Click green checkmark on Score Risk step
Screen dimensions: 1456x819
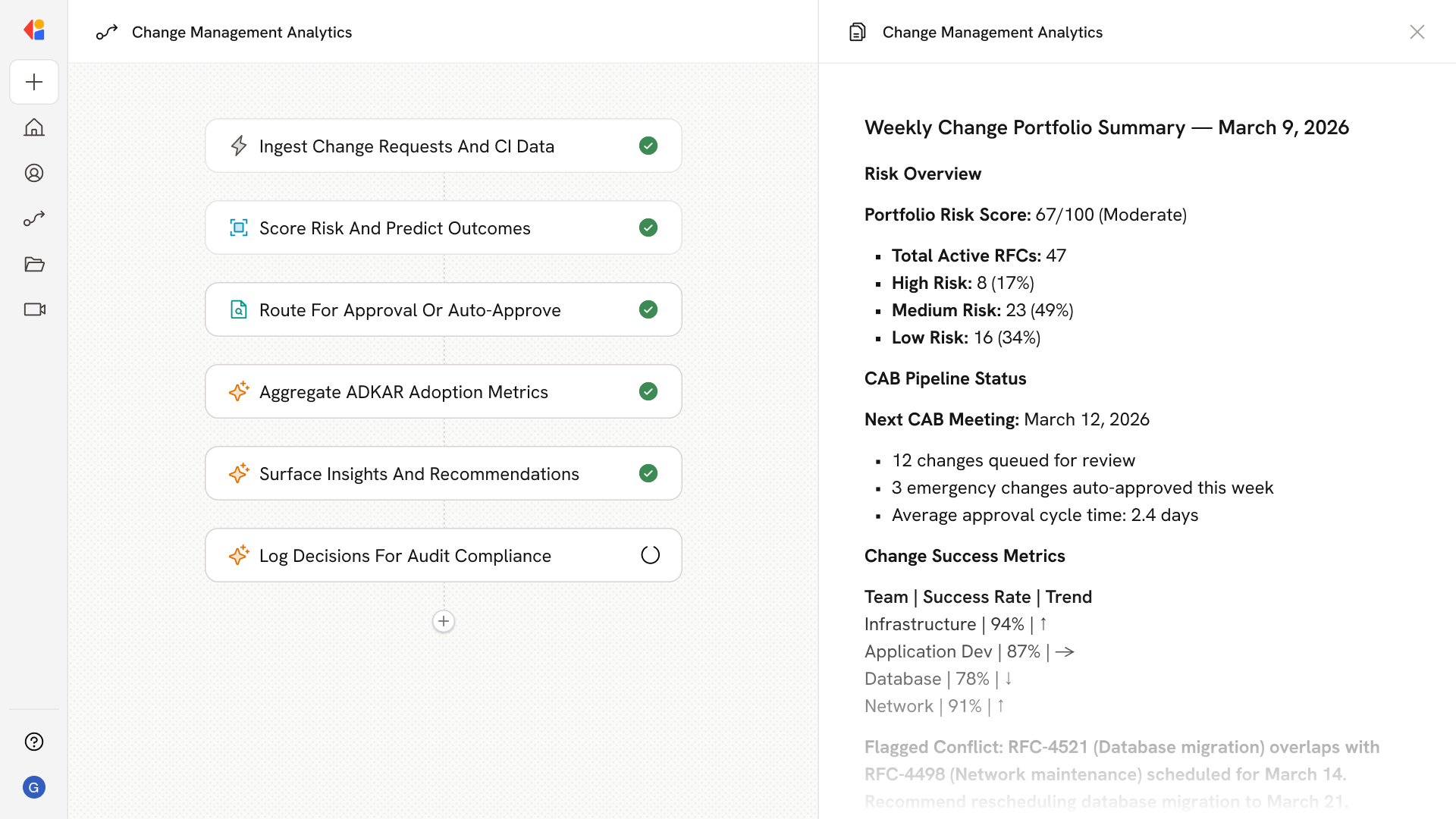click(648, 227)
